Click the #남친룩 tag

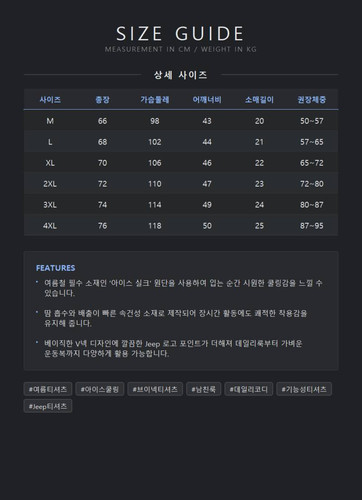[204, 389]
